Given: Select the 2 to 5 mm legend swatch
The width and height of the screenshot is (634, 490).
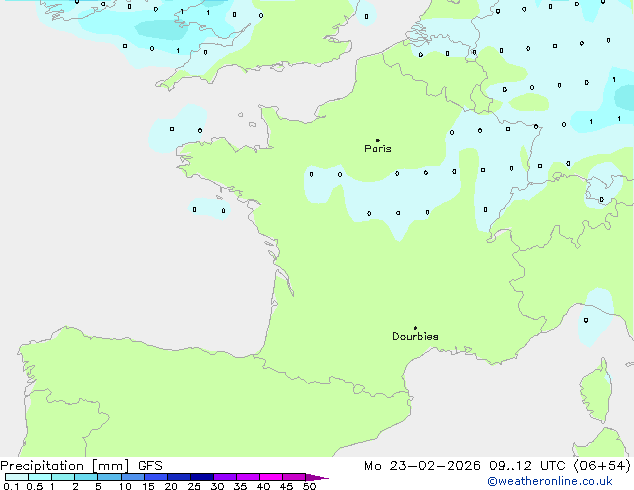Looking at the screenshot, I should 86,477.
